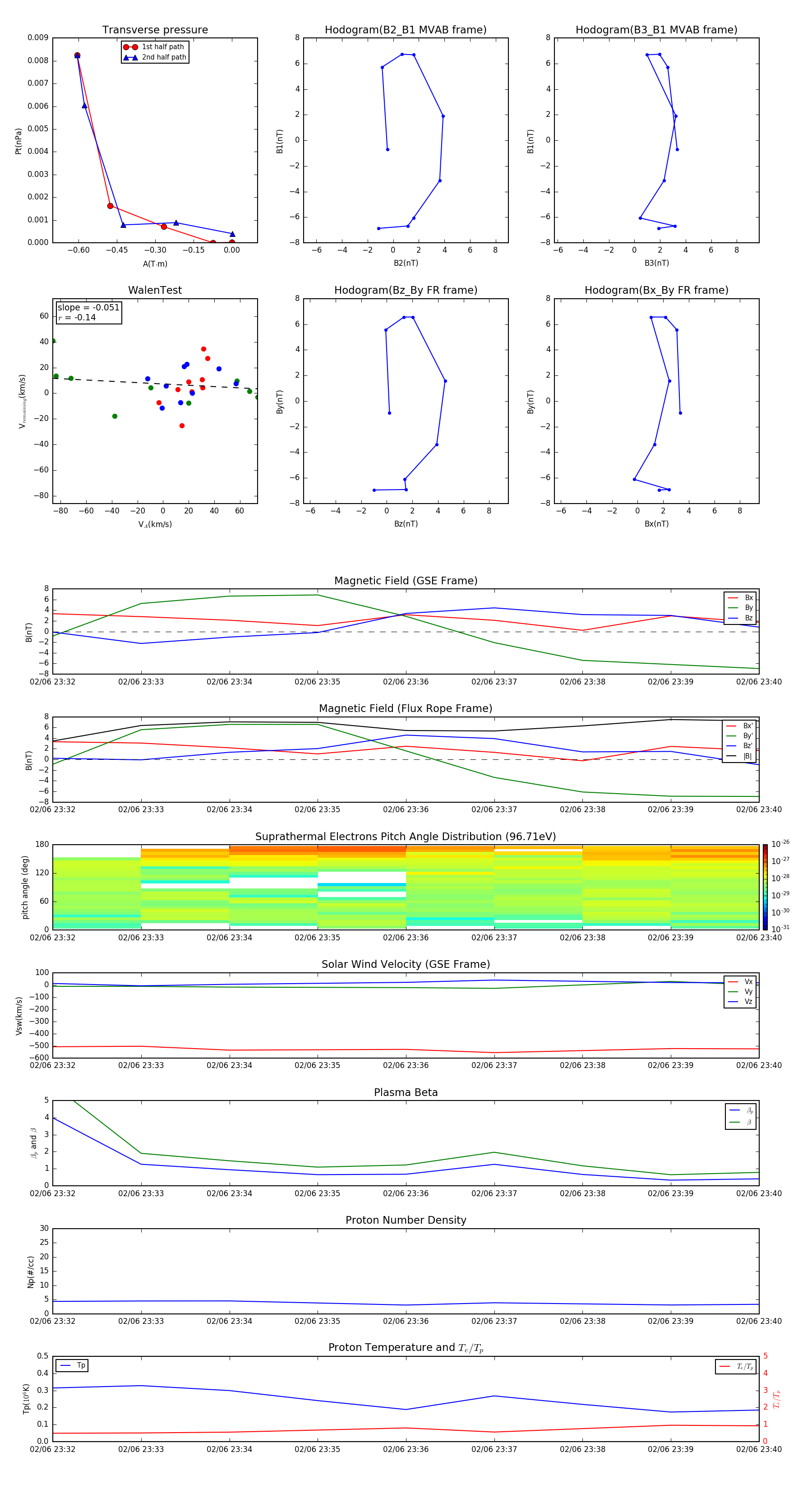Select Vy in the velocity legend
812x1489 pixels.
740,991
